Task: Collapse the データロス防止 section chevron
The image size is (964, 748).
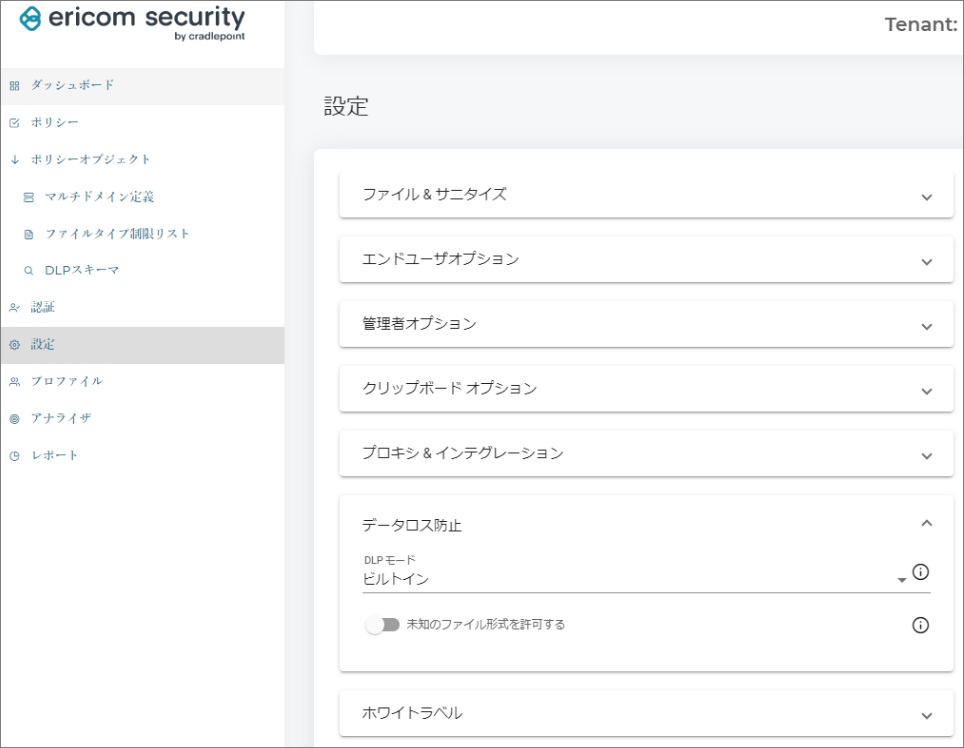Action: pos(926,523)
